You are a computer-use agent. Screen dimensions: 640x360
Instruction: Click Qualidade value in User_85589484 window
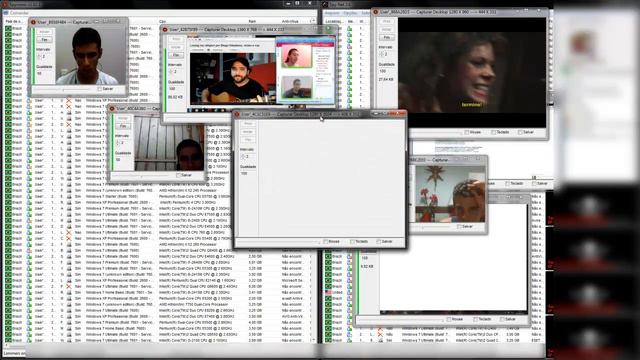tap(40, 73)
